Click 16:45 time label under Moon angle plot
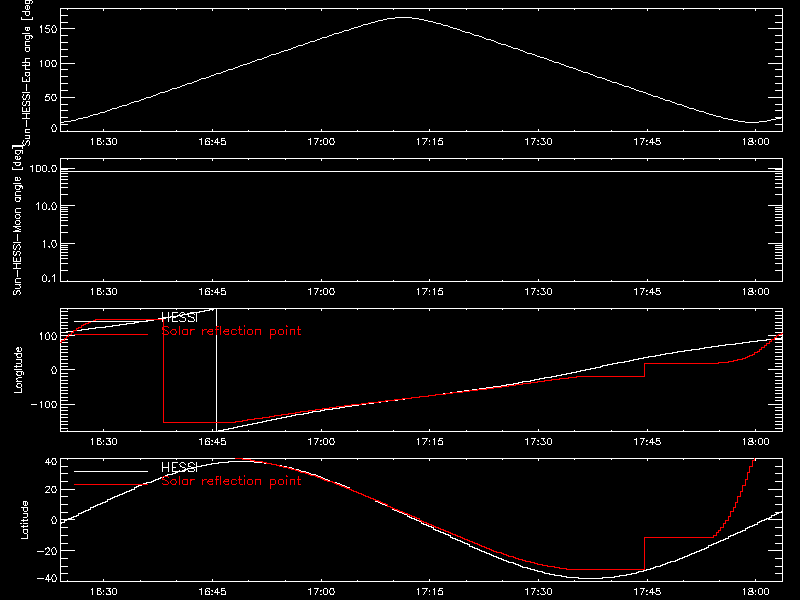Screen dimensions: 800x600 point(212,291)
